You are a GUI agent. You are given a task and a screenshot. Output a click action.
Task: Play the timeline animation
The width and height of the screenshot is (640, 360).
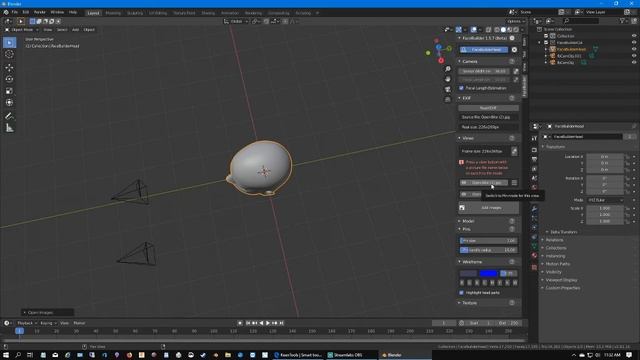click(268, 323)
